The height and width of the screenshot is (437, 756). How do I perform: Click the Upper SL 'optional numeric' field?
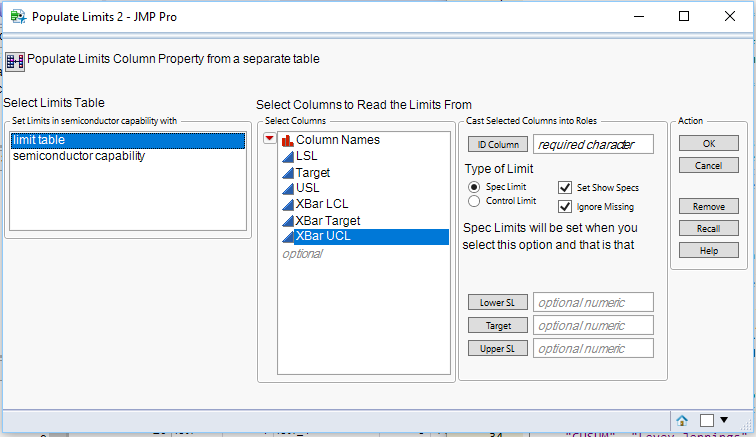click(593, 348)
